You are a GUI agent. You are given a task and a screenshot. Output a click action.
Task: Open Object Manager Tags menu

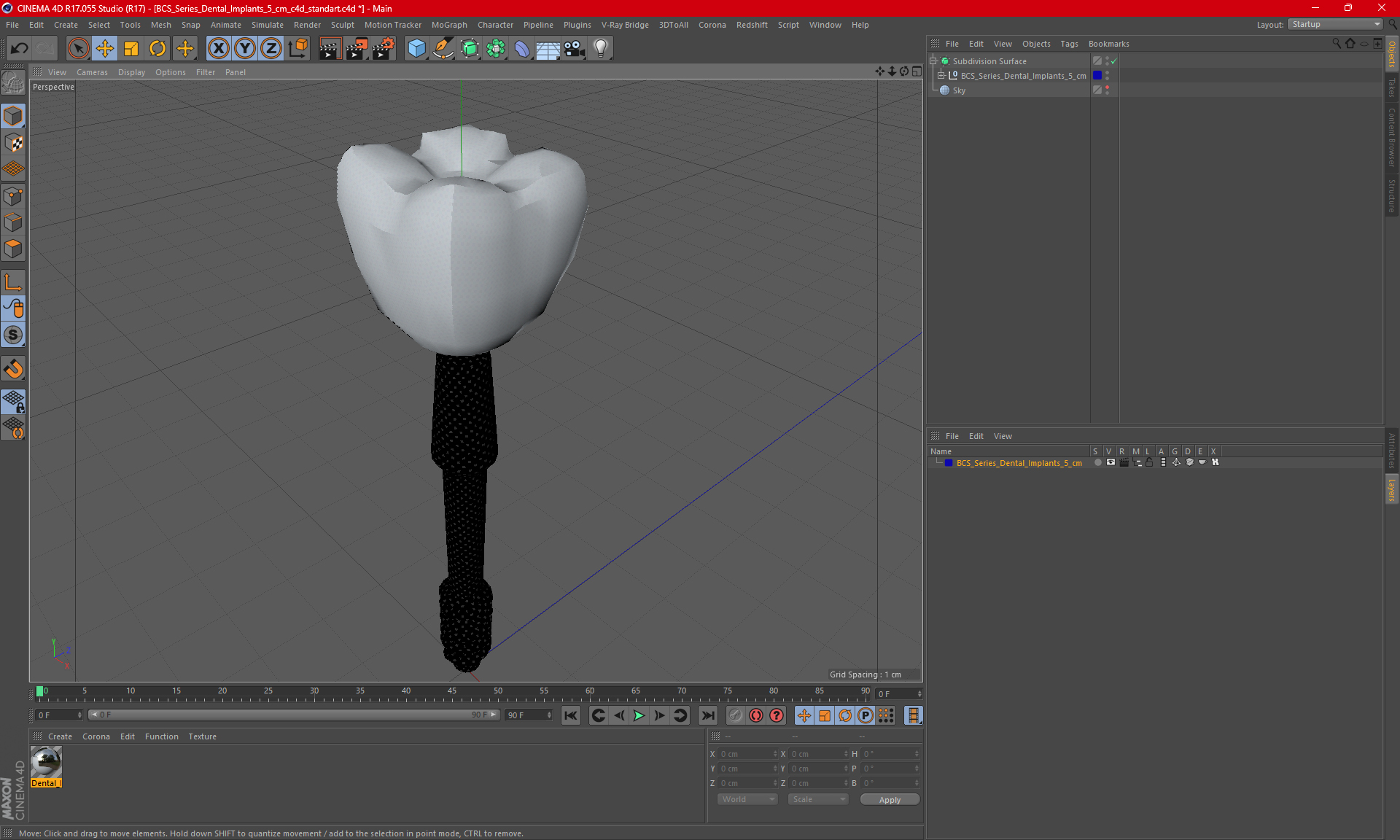(1069, 44)
